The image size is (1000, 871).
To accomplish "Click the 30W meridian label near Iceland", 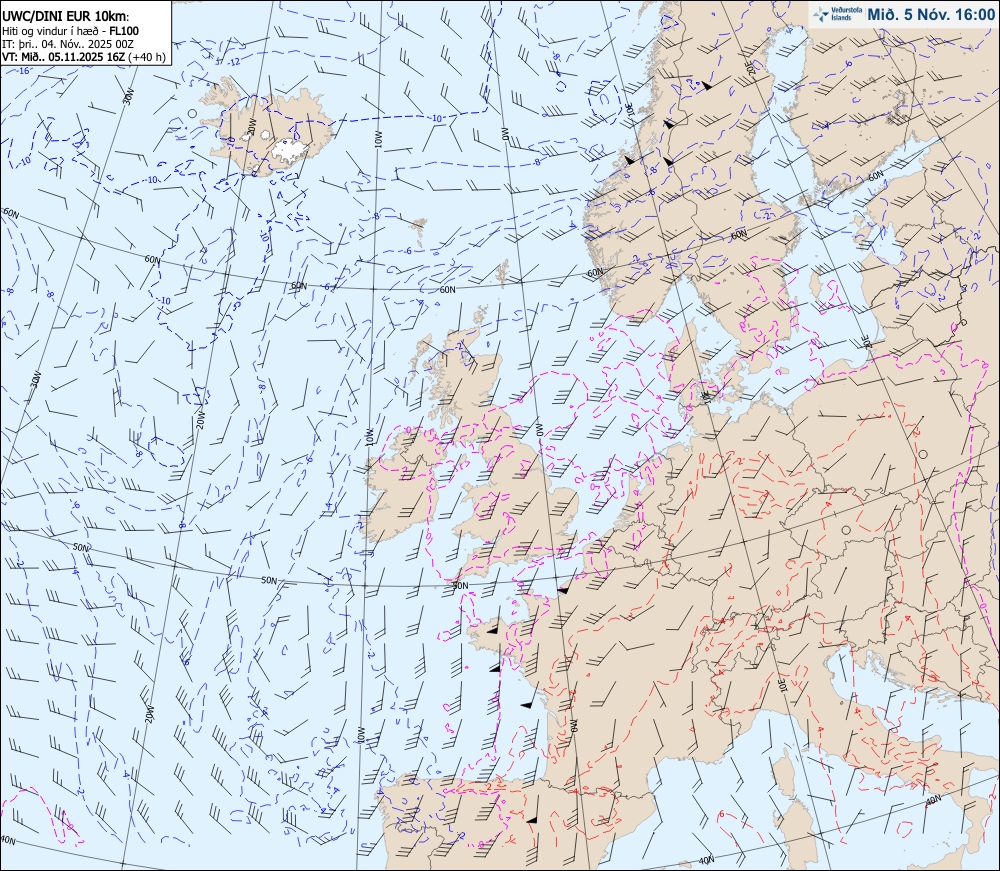I will 128,98.
